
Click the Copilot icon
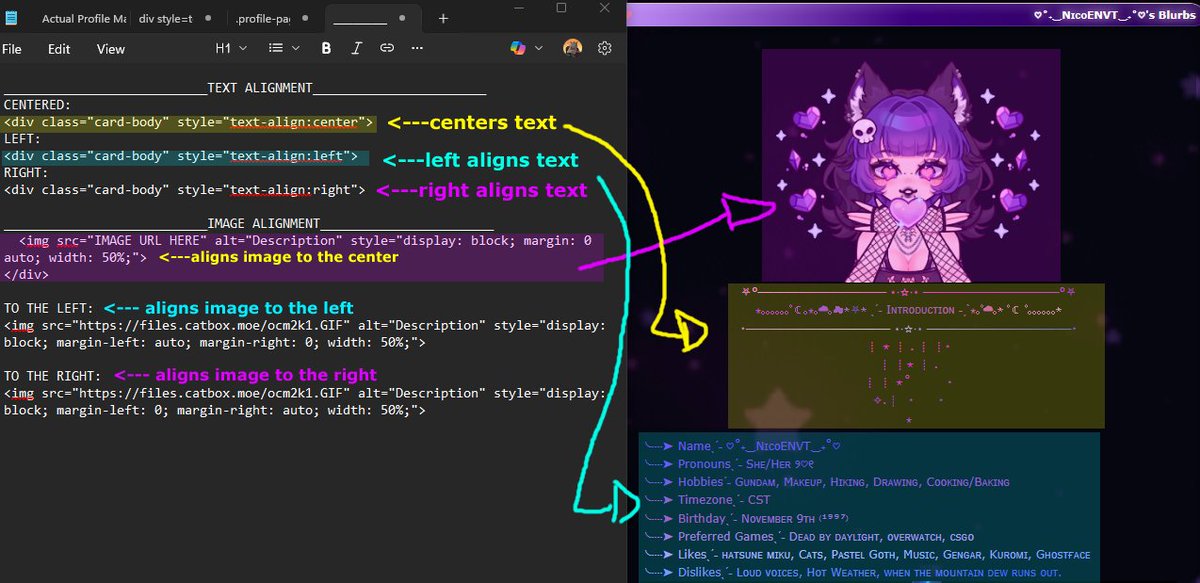[x=517, y=48]
